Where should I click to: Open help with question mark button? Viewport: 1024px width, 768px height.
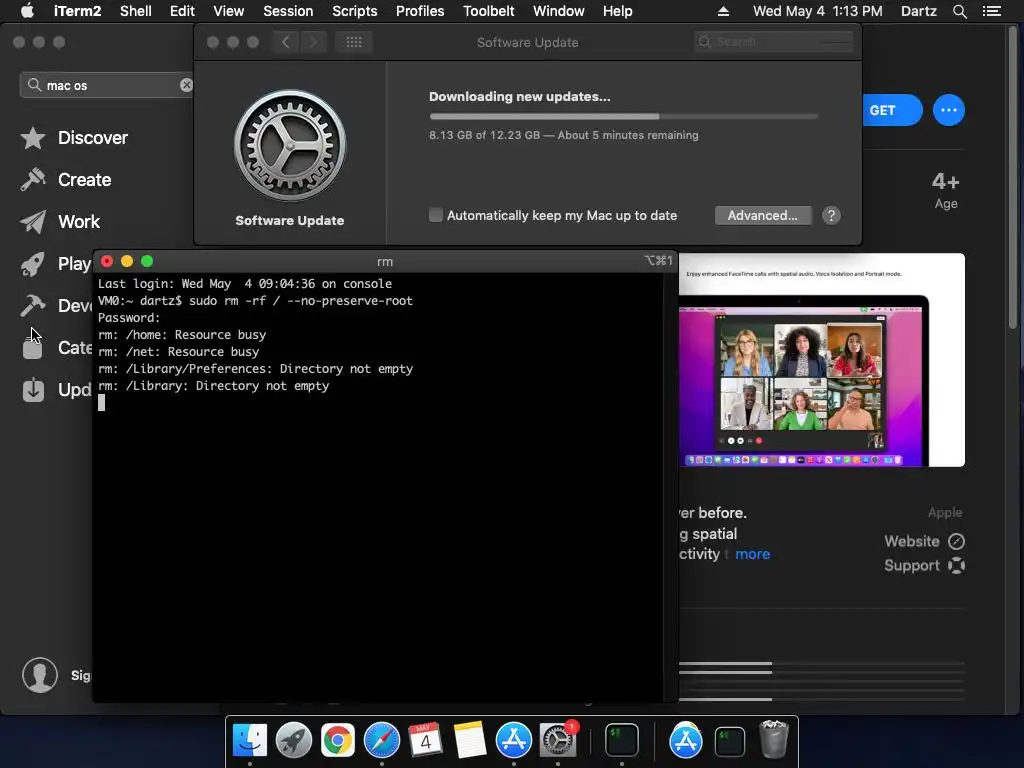click(x=831, y=216)
